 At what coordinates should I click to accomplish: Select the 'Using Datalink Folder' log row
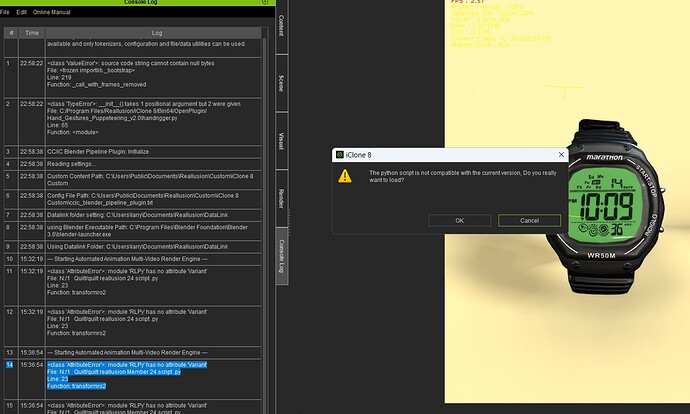click(133, 246)
